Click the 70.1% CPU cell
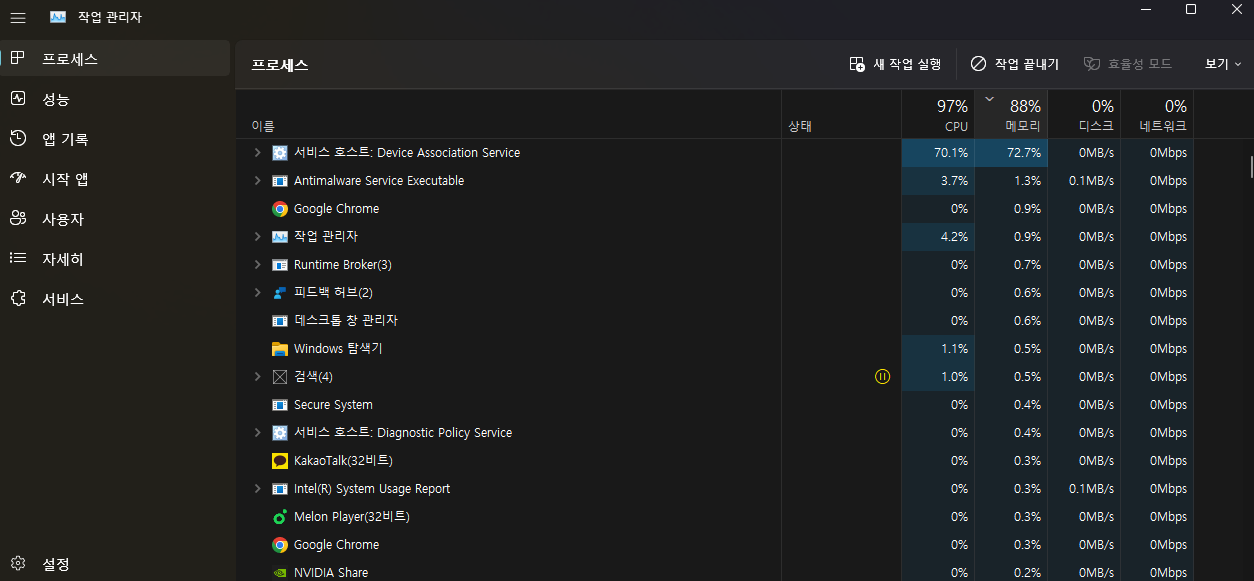1254x581 pixels. click(x=938, y=153)
